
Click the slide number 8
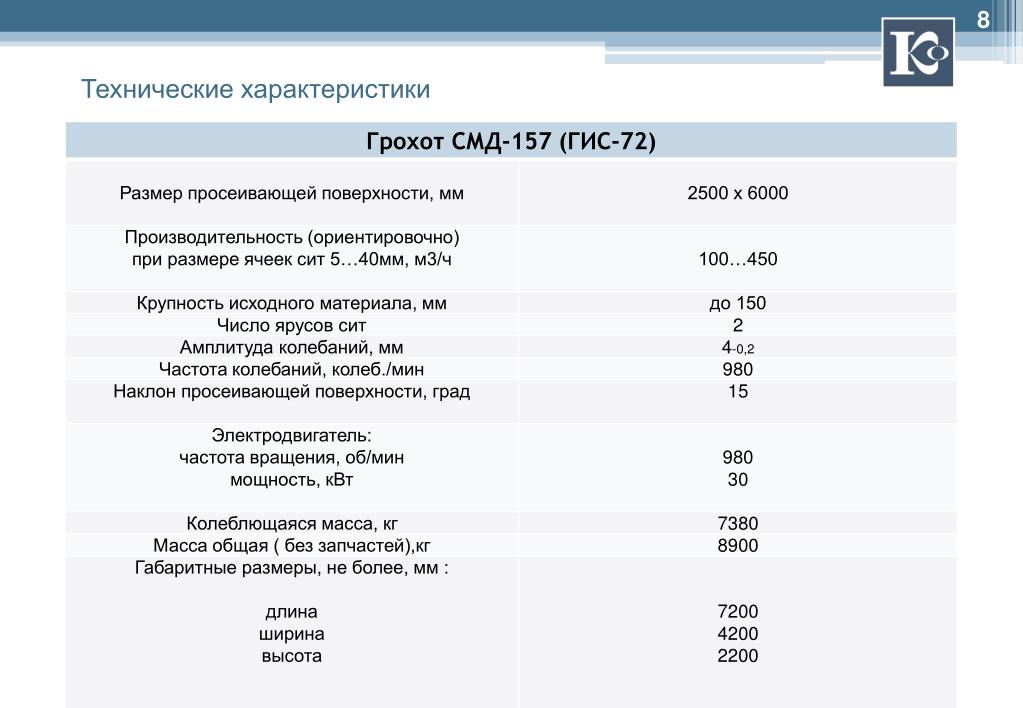982,20
